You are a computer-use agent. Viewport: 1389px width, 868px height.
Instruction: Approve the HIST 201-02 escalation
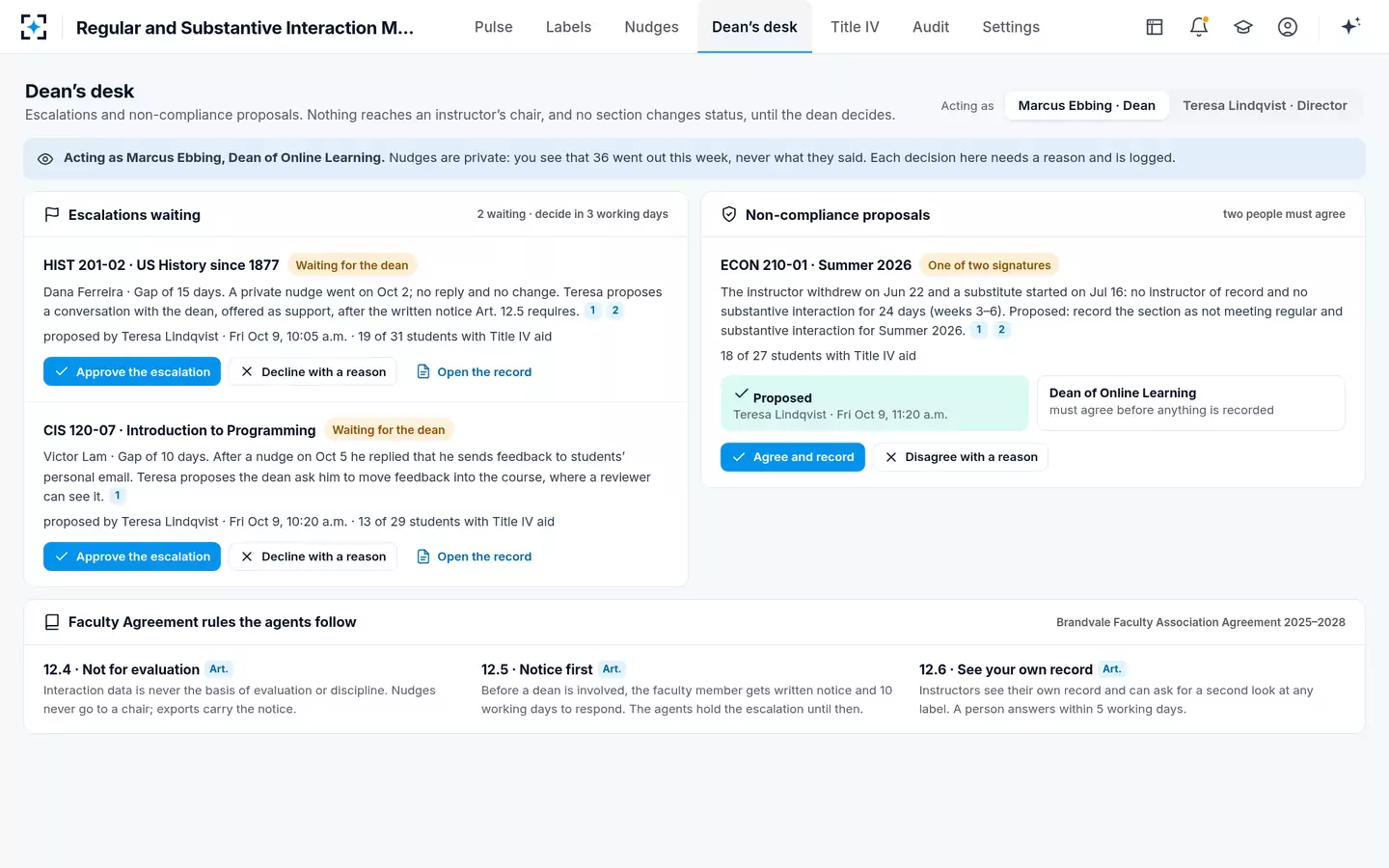132,371
